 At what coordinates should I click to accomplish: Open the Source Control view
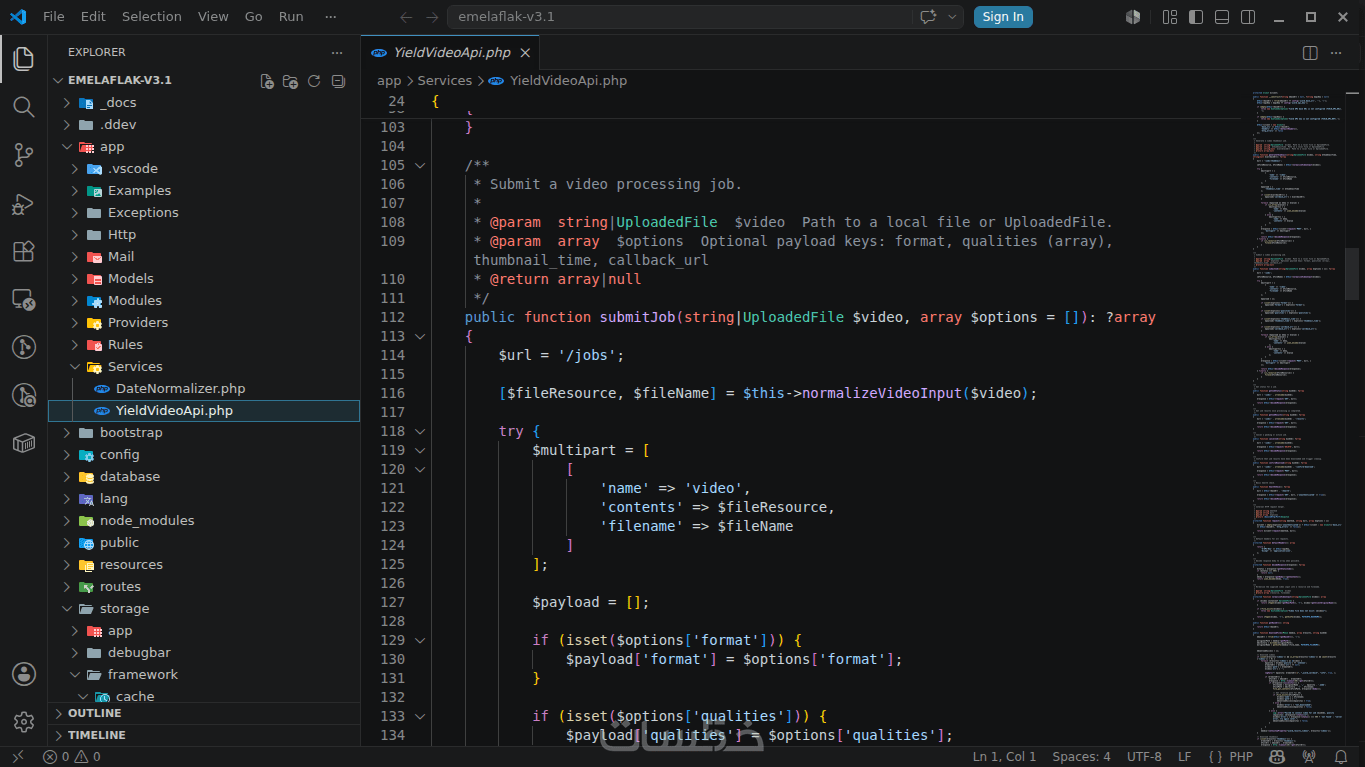click(24, 154)
